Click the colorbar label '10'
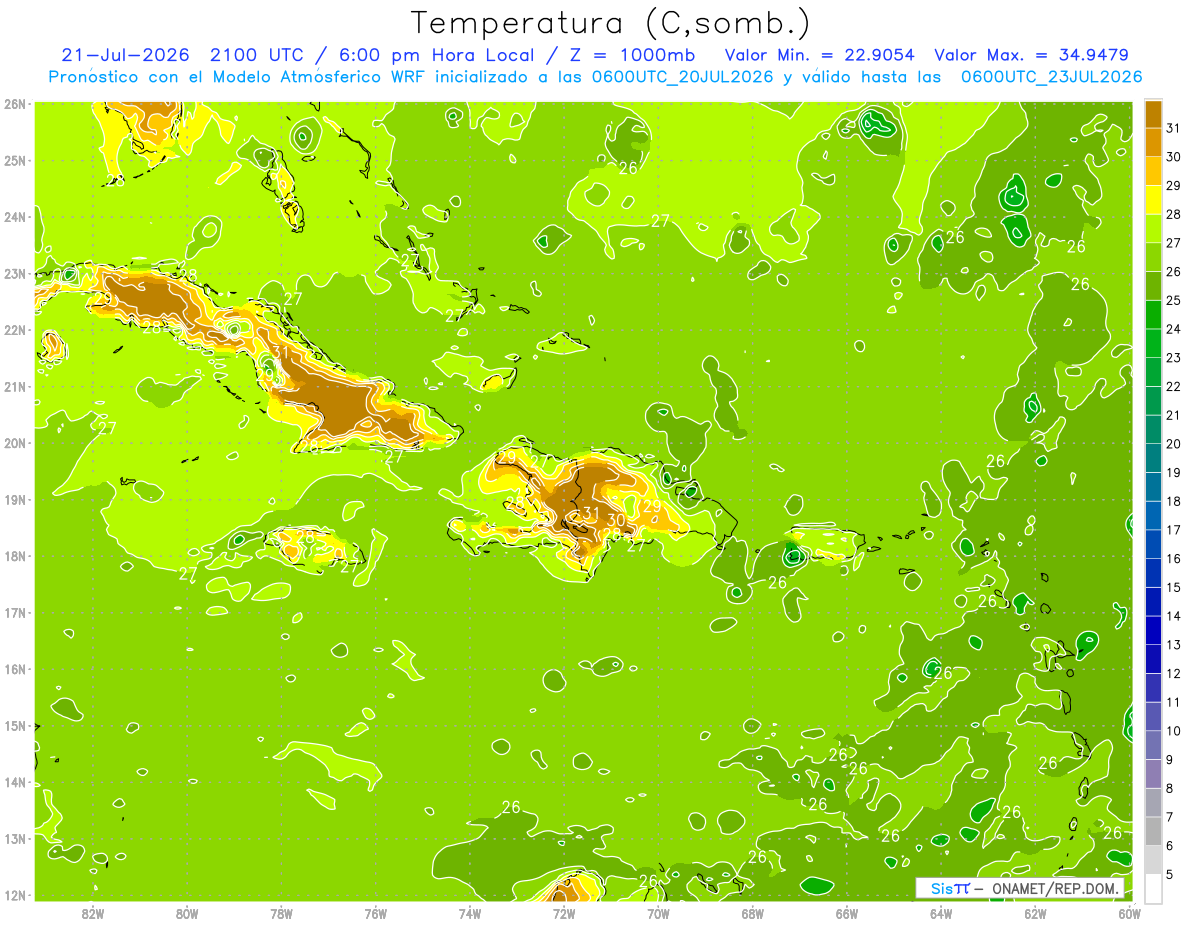Screen dimensions: 1200x927 coord(1174,731)
